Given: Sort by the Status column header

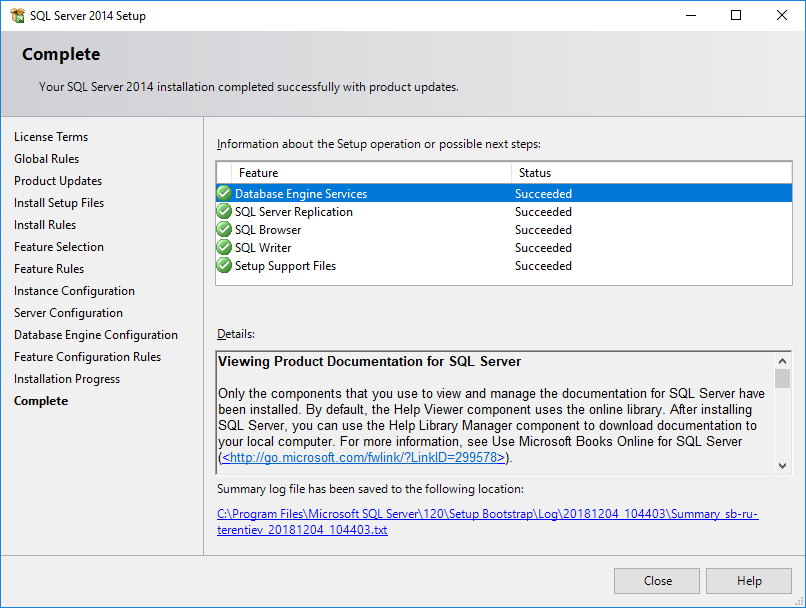Looking at the screenshot, I should click(534, 172).
